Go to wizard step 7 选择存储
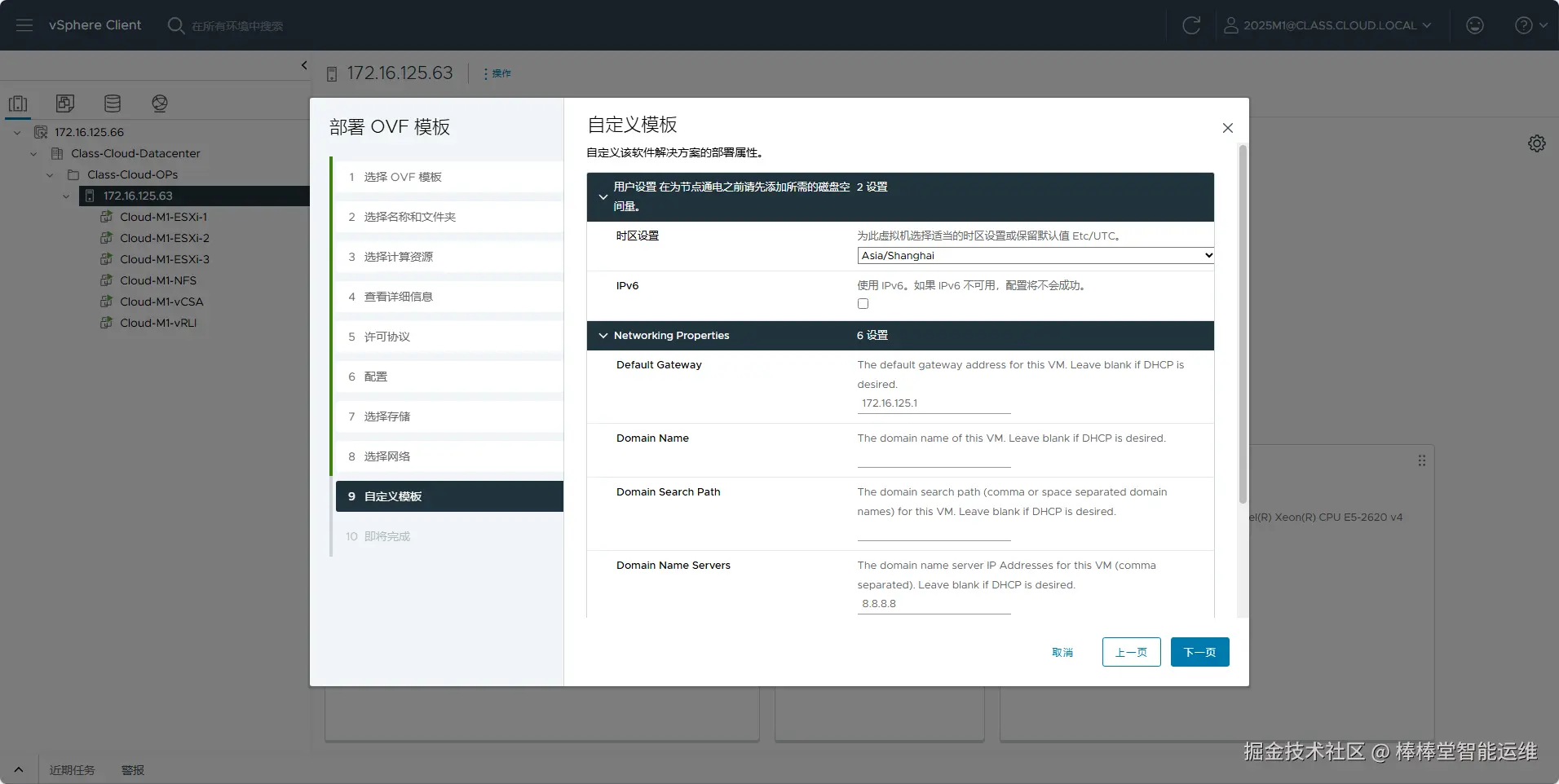 (x=449, y=416)
